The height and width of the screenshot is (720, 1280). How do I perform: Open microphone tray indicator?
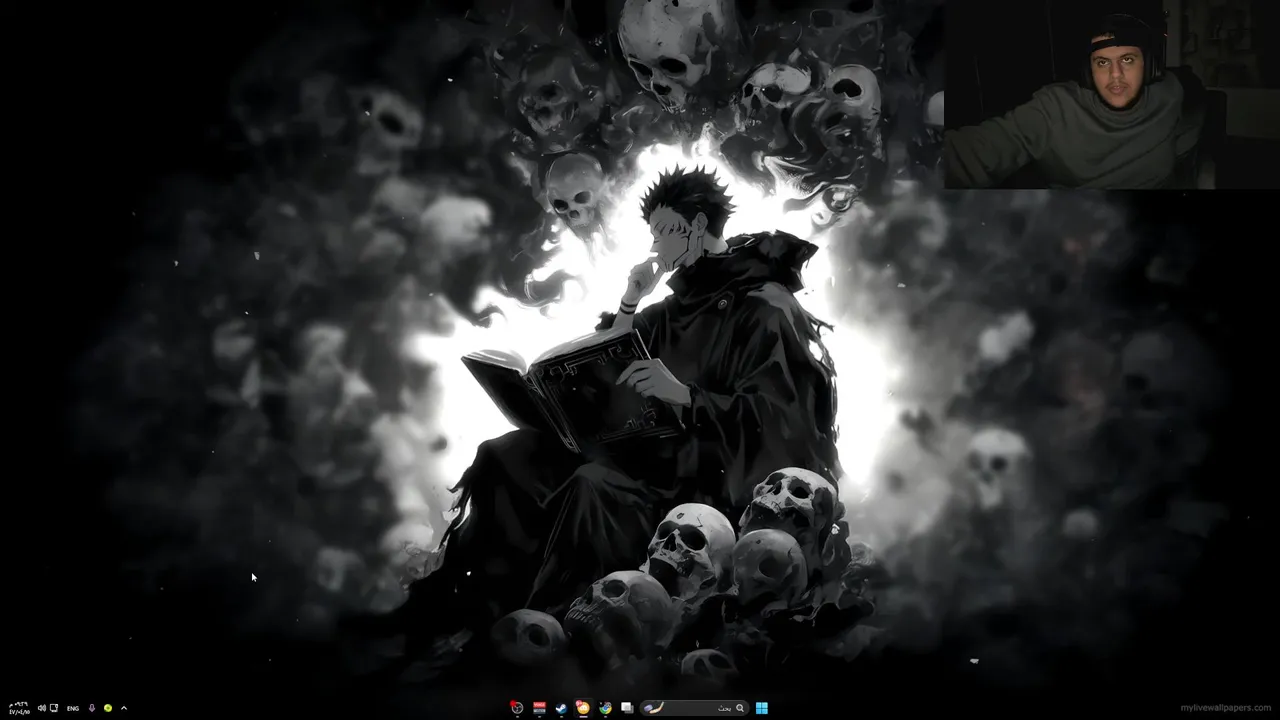coord(92,708)
